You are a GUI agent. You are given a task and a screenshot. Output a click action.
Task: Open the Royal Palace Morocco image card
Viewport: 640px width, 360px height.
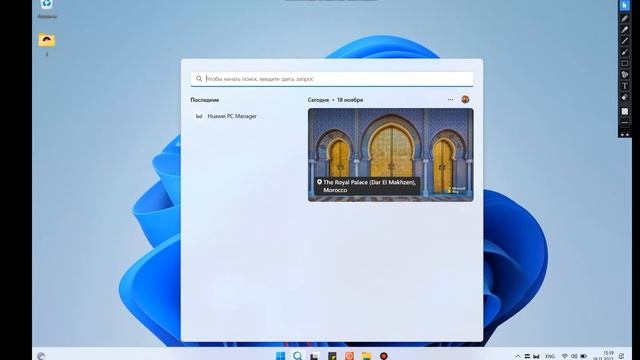click(391, 155)
